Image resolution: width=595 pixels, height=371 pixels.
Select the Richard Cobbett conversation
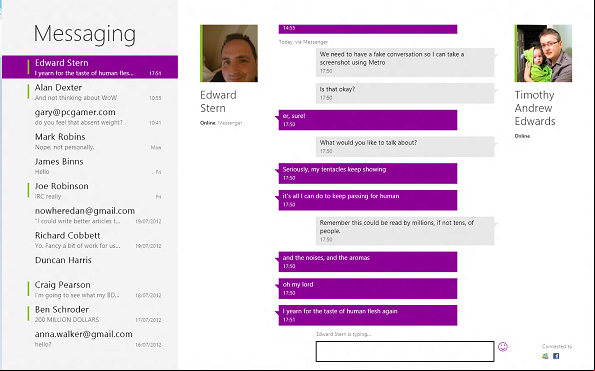(90, 240)
